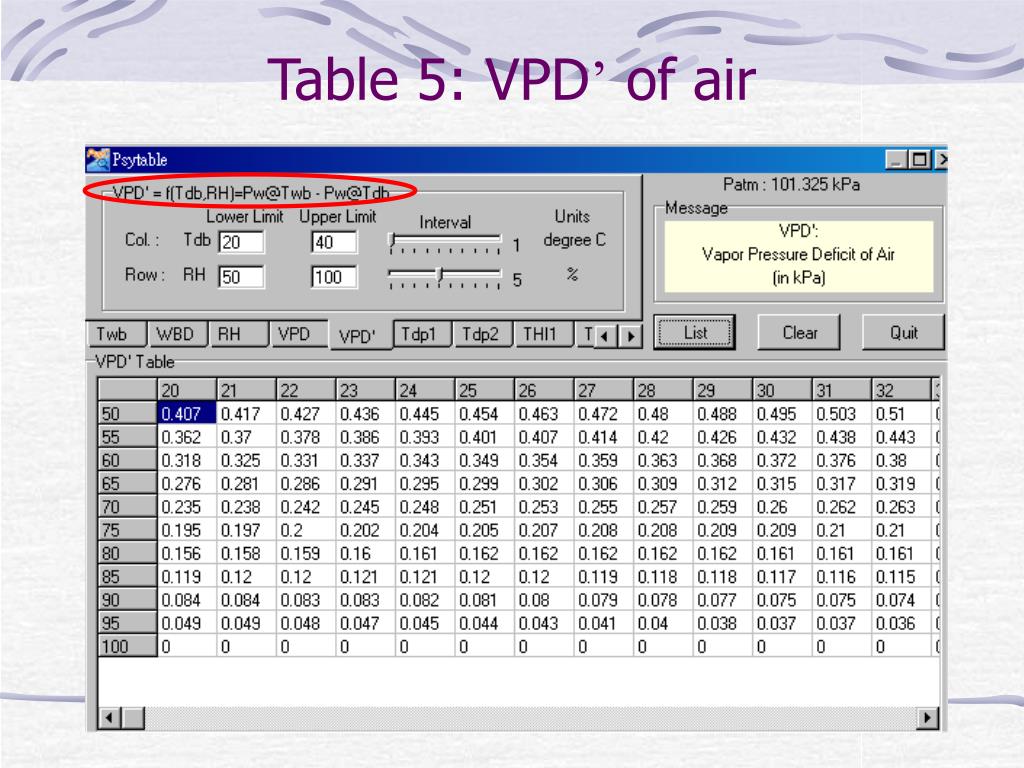1024x768 pixels.
Task: Select column header 30
Action: click(782, 390)
